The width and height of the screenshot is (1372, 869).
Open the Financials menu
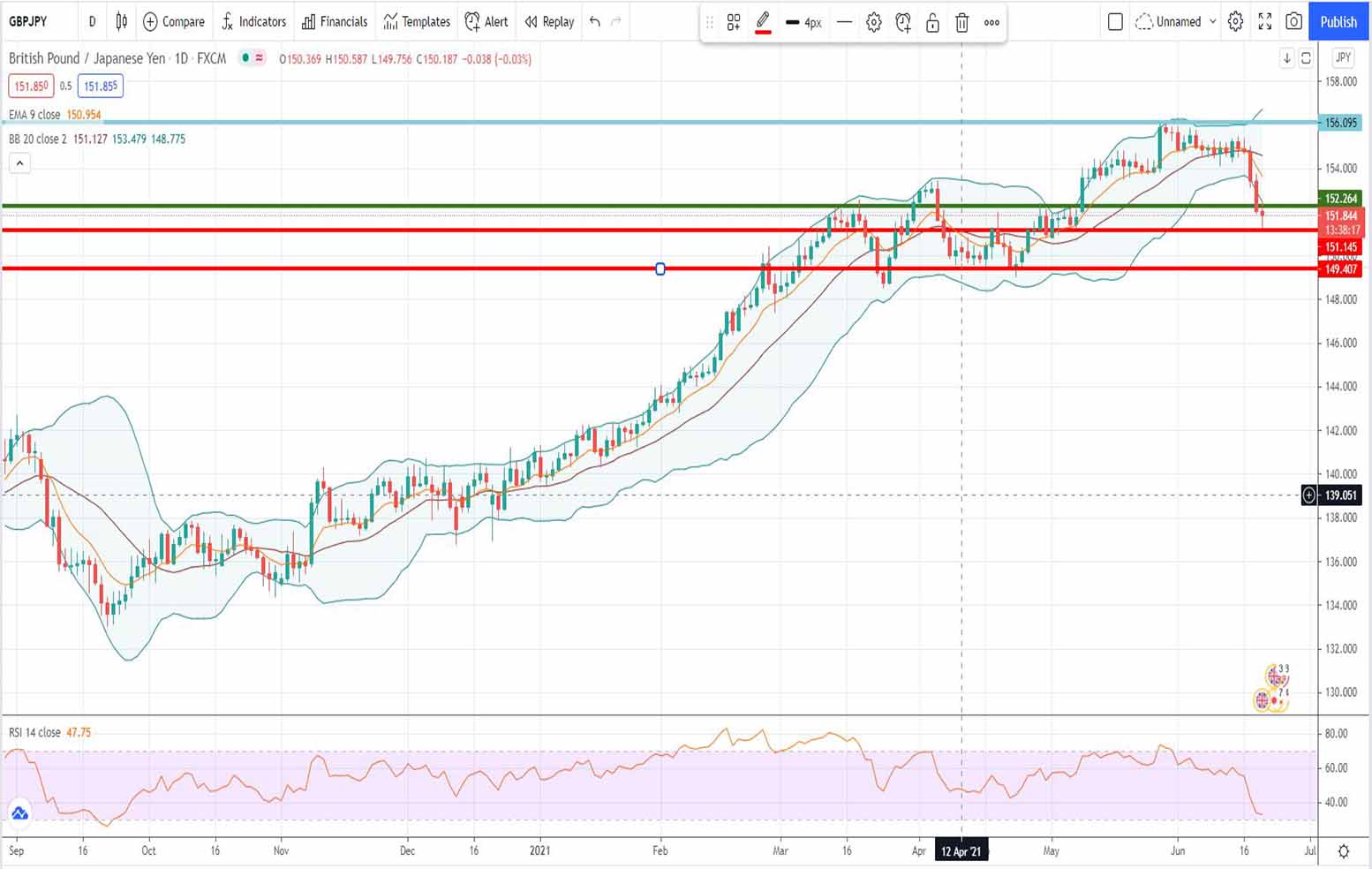coord(335,21)
